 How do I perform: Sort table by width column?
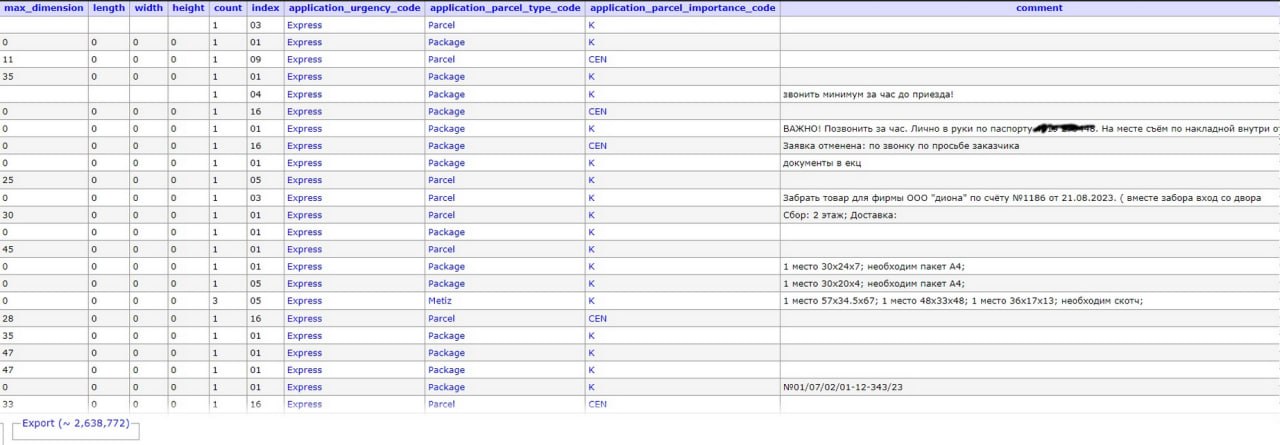(x=148, y=8)
